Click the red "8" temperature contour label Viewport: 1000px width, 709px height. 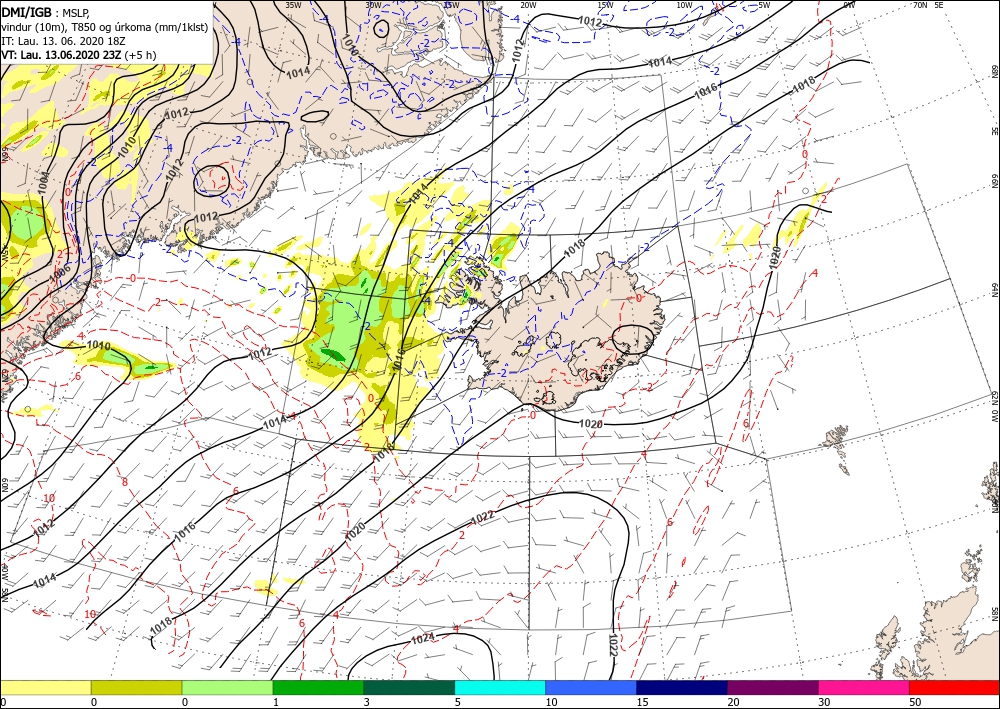[124, 482]
